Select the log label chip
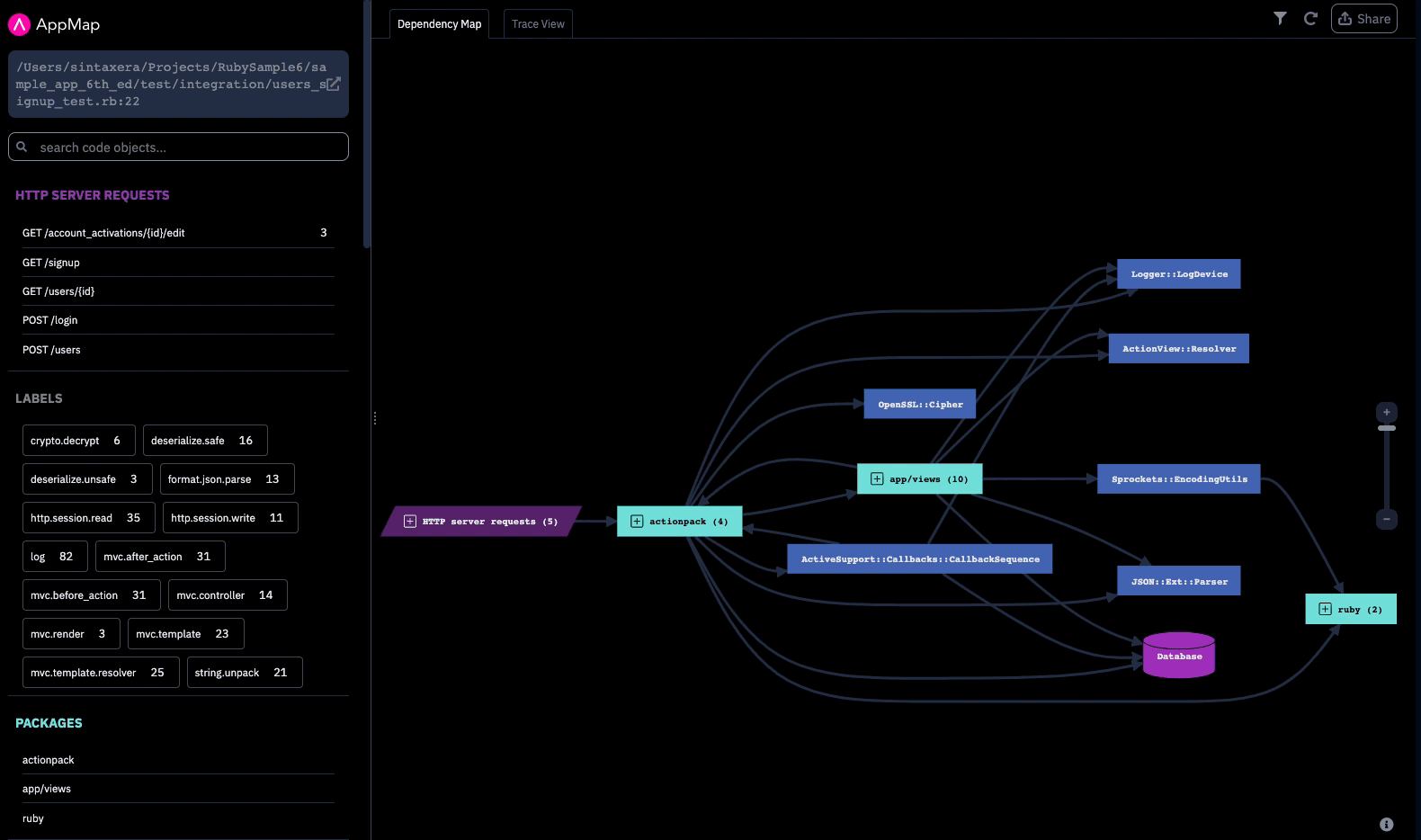Viewport: 1421px width, 840px height. pyautogui.click(x=55, y=557)
